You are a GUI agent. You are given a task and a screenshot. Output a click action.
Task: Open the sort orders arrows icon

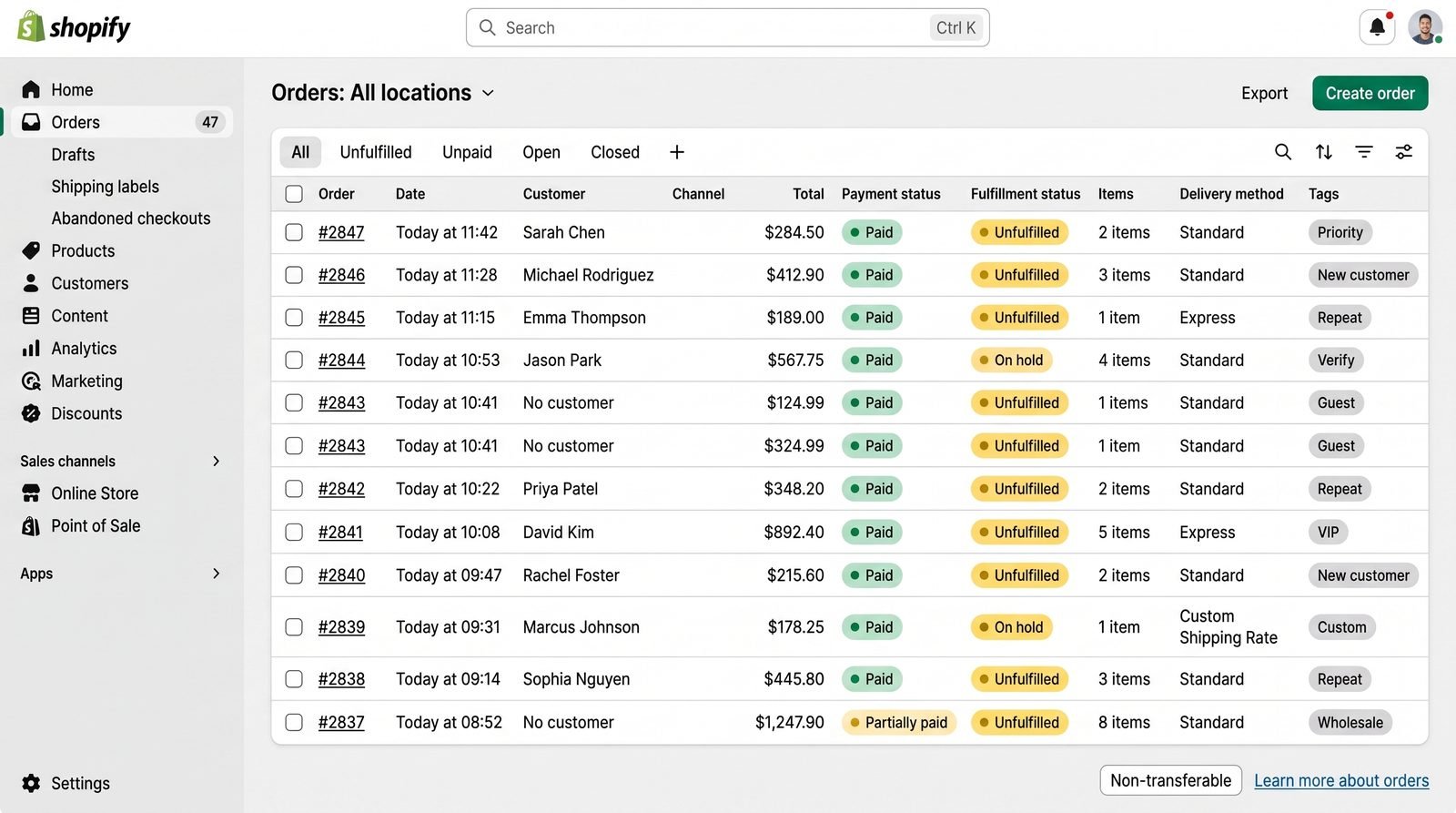point(1324,152)
